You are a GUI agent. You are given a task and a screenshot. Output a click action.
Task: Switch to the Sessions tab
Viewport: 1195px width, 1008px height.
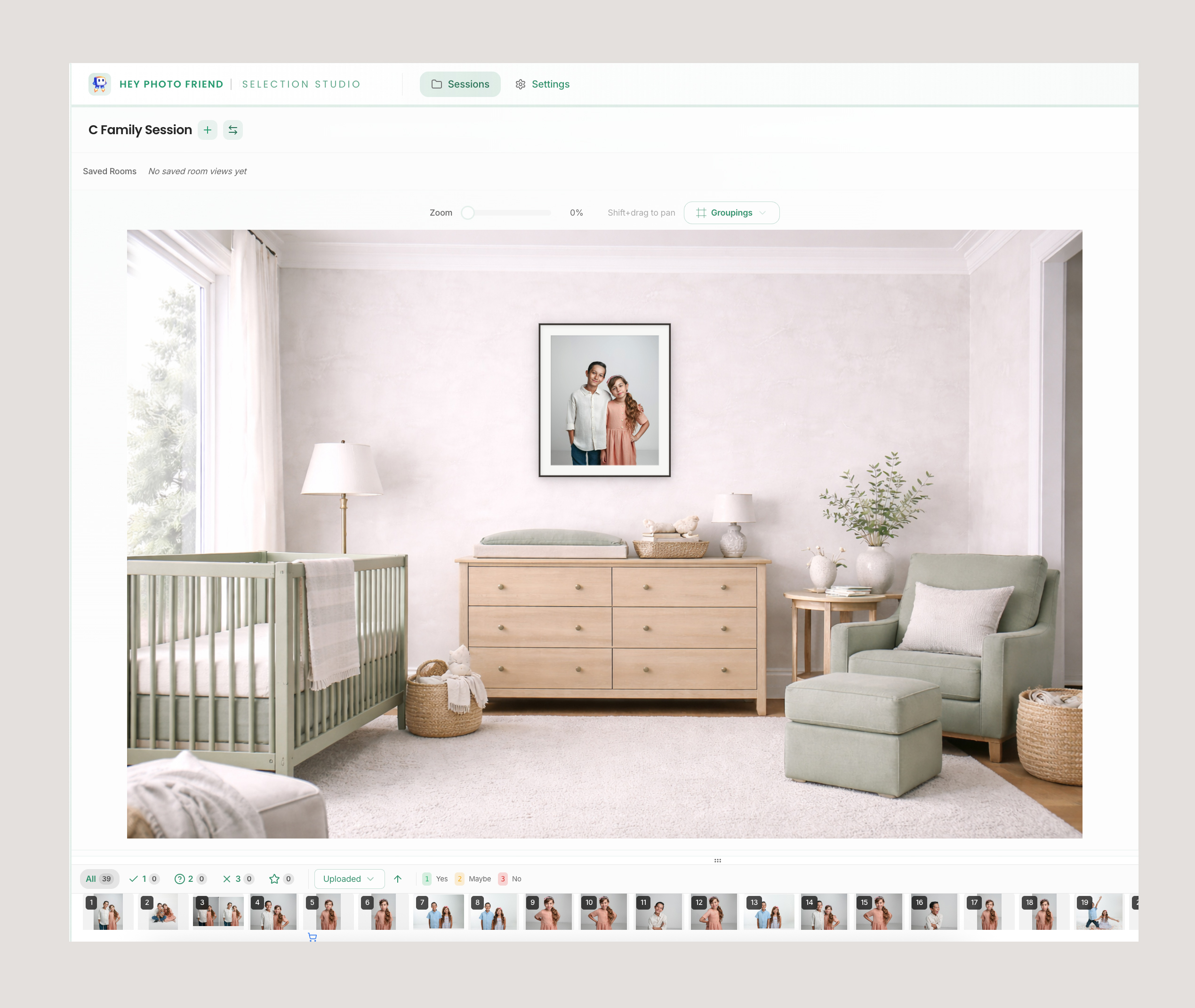[460, 84]
